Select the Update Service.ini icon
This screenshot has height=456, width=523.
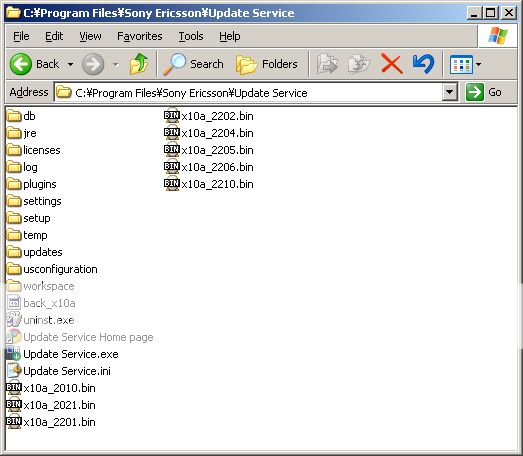[14, 371]
